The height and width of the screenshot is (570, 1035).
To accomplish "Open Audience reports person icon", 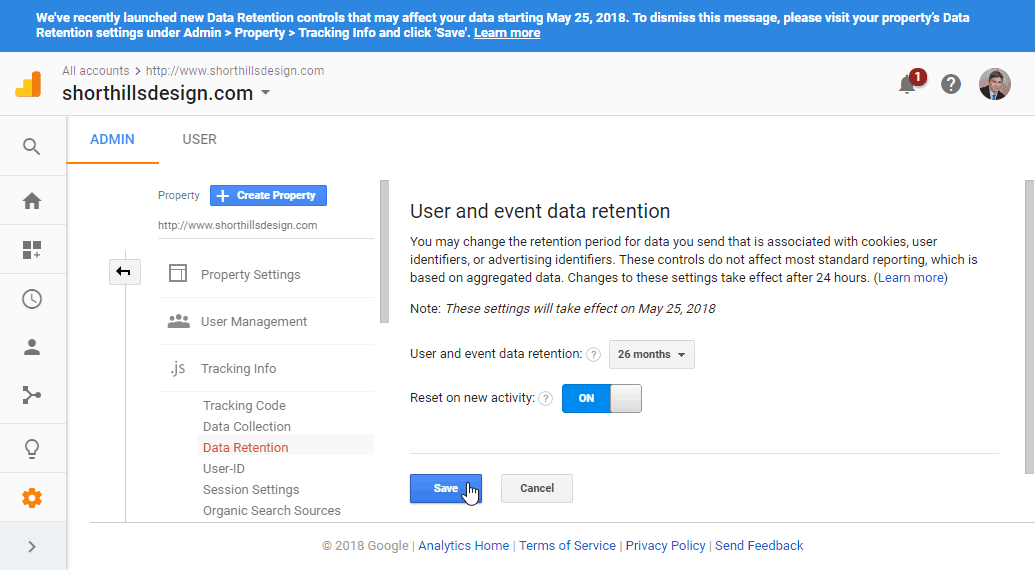I will [x=32, y=347].
